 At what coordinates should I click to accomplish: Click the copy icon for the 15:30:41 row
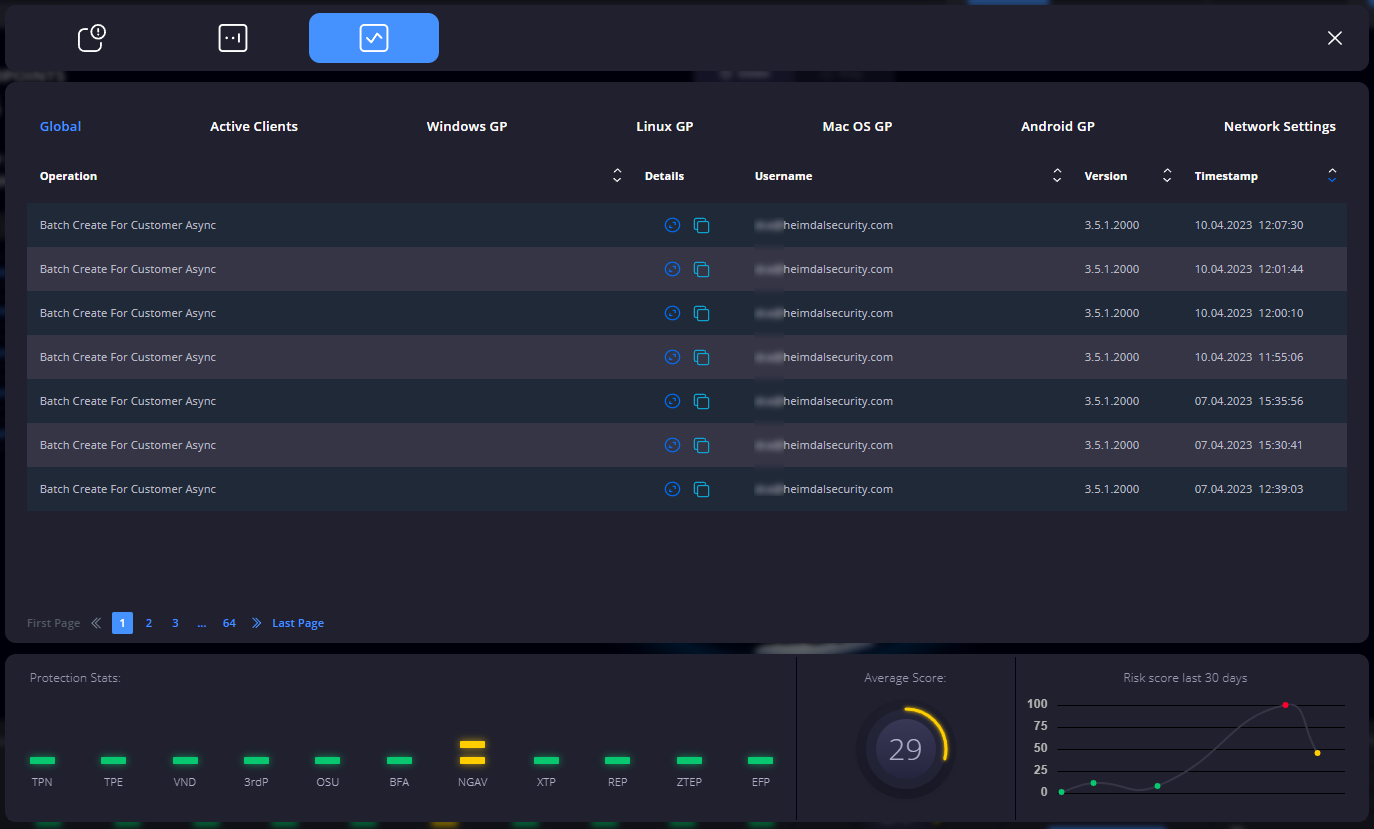pos(702,445)
